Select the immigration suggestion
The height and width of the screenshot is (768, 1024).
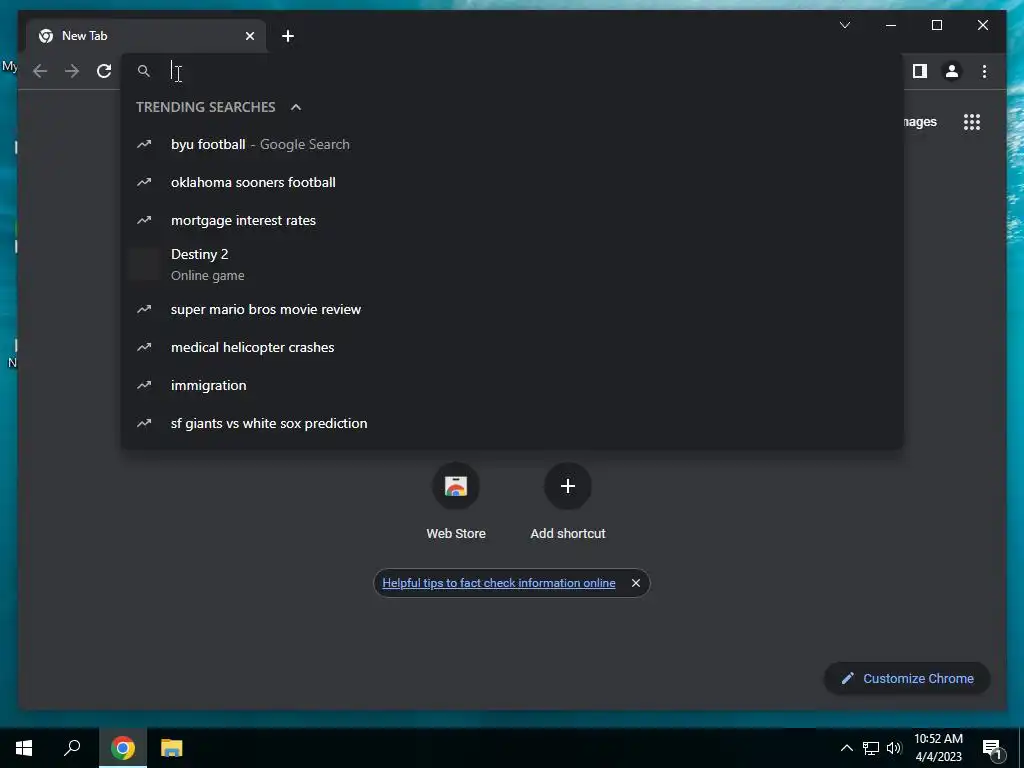point(512,385)
